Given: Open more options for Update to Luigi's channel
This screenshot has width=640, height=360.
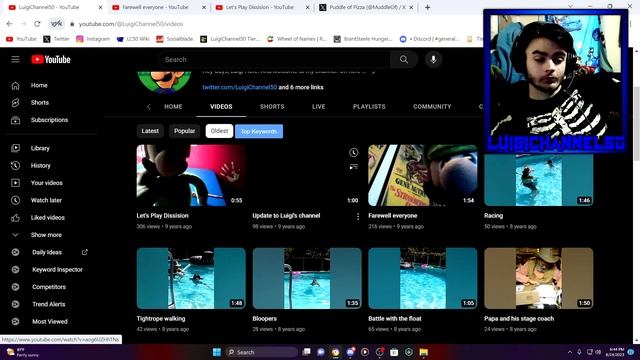Looking at the screenshot, I should pos(358,216).
